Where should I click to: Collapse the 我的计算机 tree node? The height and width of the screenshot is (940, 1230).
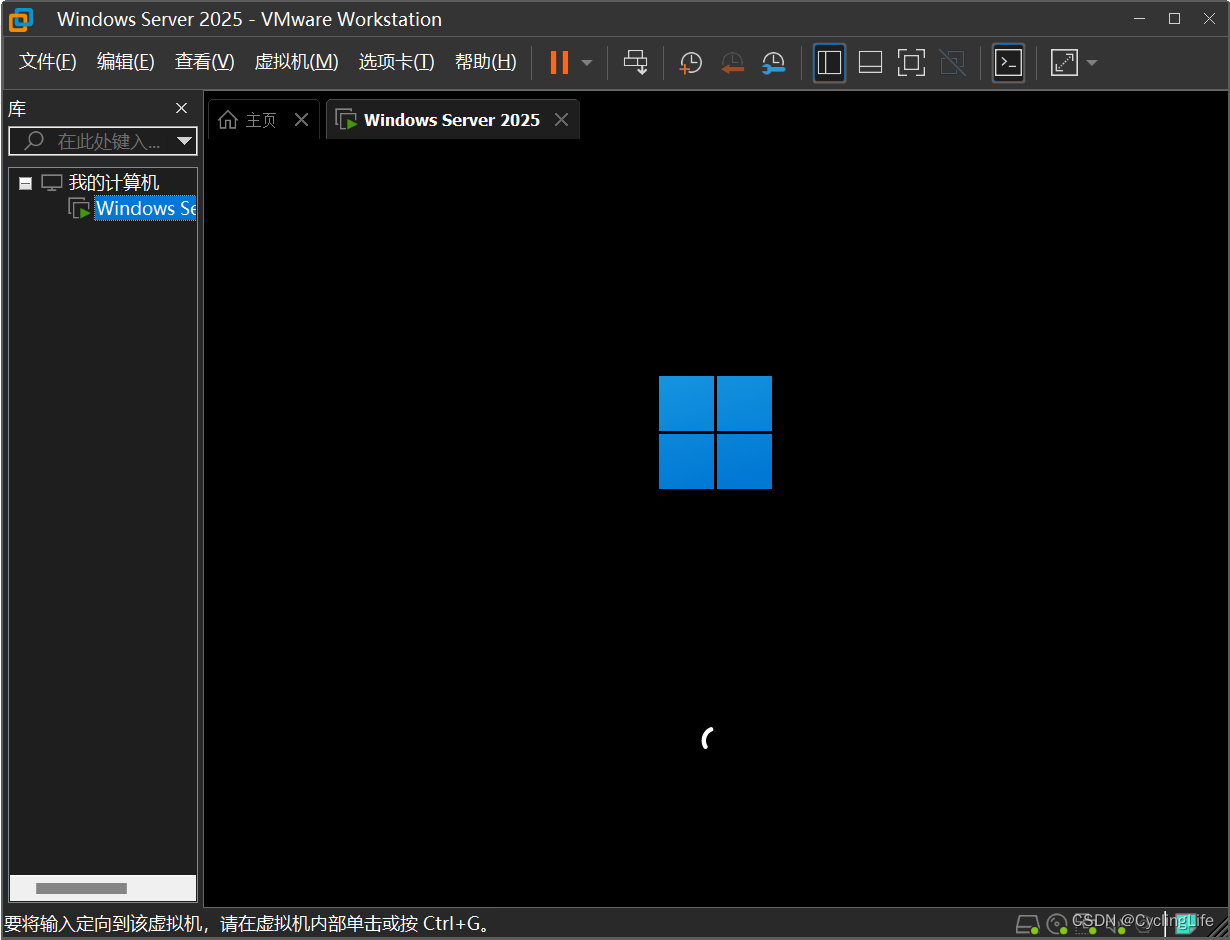tap(25, 183)
